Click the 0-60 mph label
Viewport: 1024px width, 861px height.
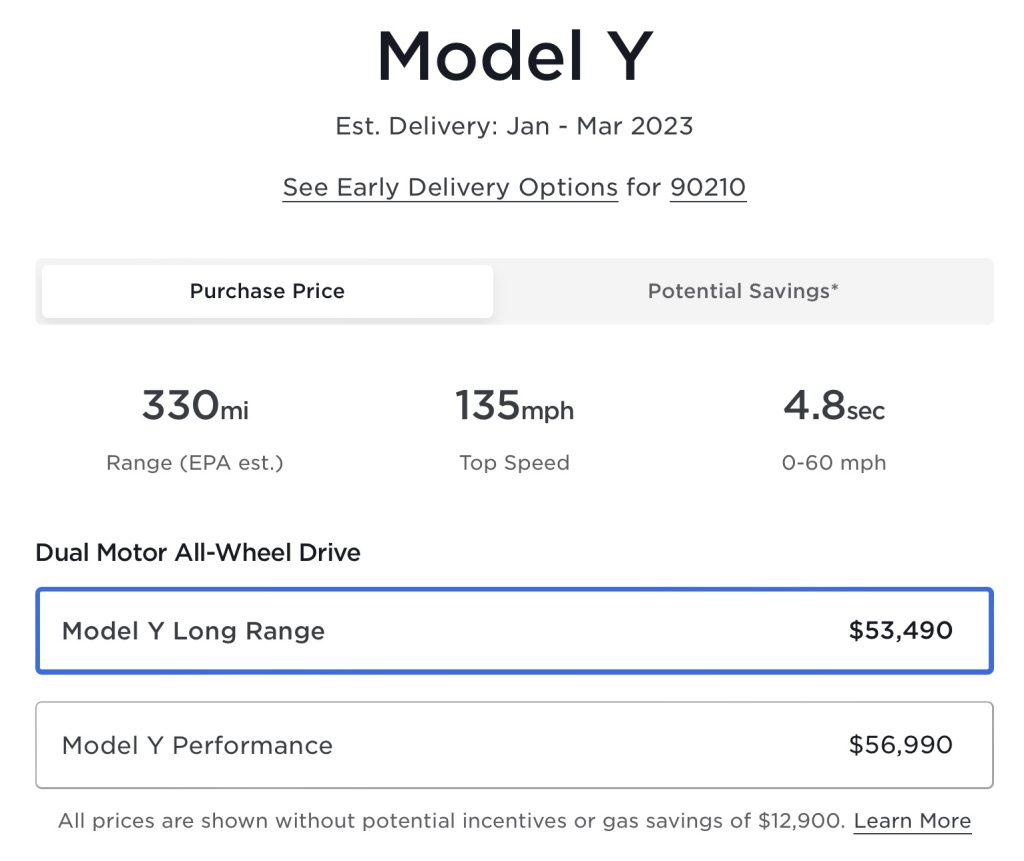click(833, 463)
